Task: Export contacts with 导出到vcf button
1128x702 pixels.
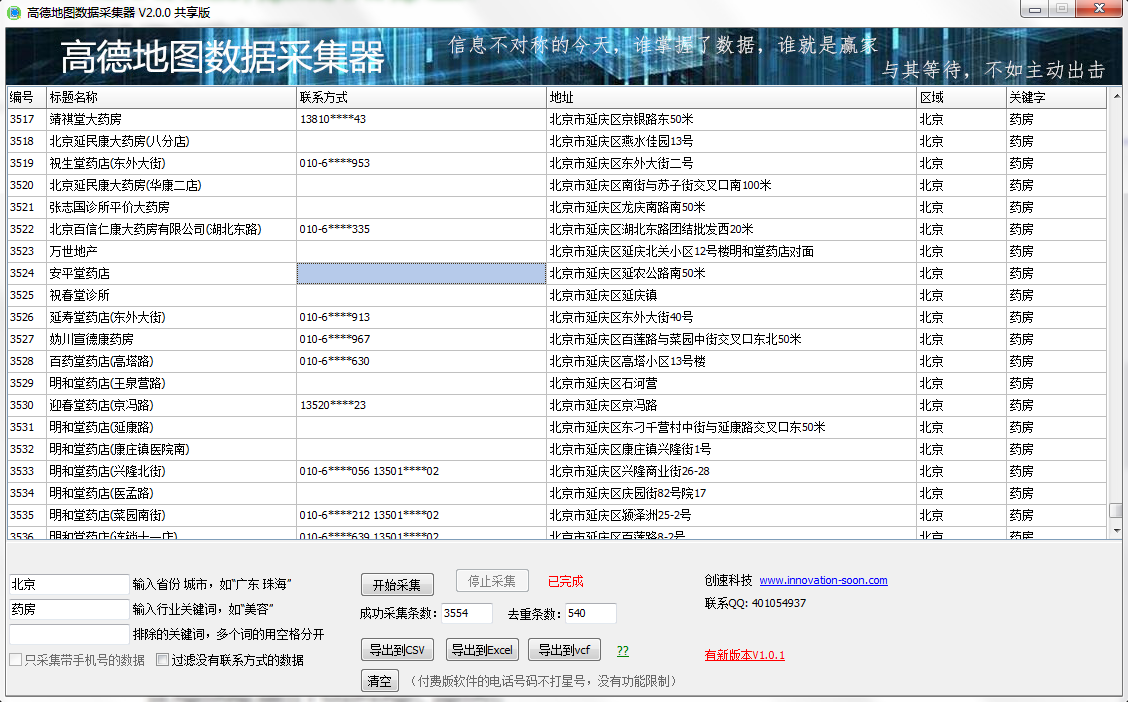Action: pyautogui.click(x=565, y=650)
